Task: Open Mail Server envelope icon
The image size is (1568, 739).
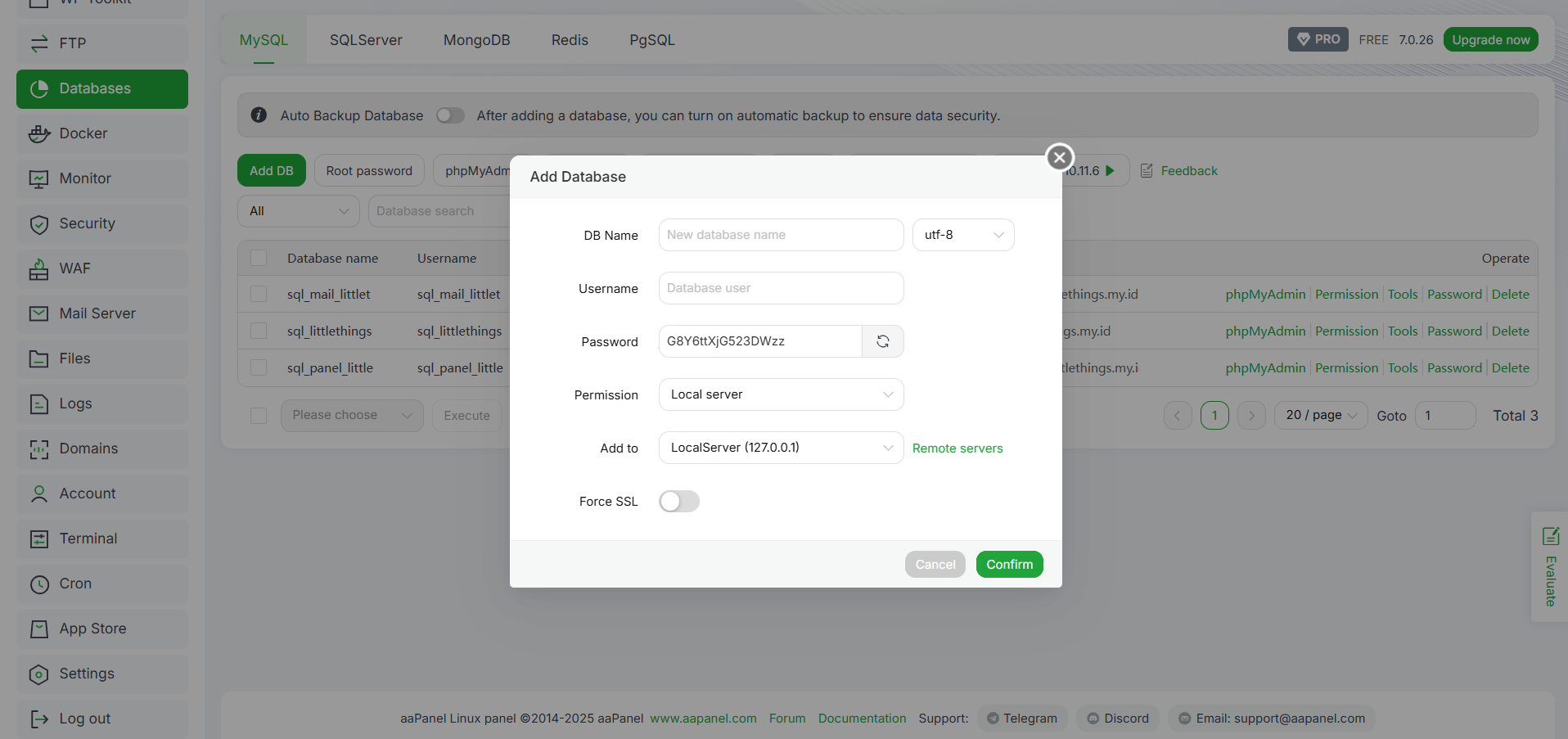Action: coord(38,313)
